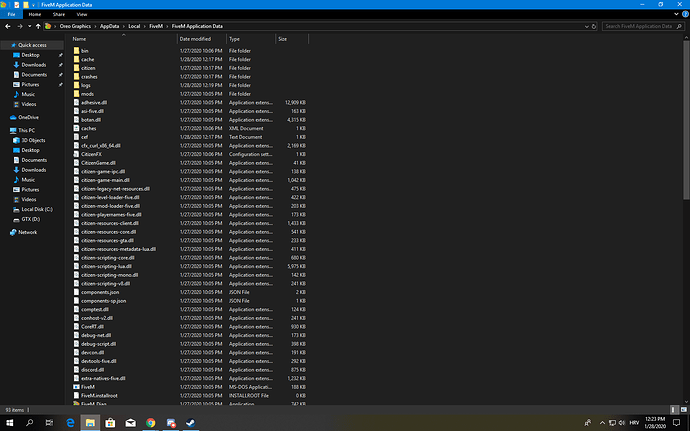The image size is (690, 431).
Task: Expand breadcrumb arrow after Oreo Graphics
Action: coord(95,26)
